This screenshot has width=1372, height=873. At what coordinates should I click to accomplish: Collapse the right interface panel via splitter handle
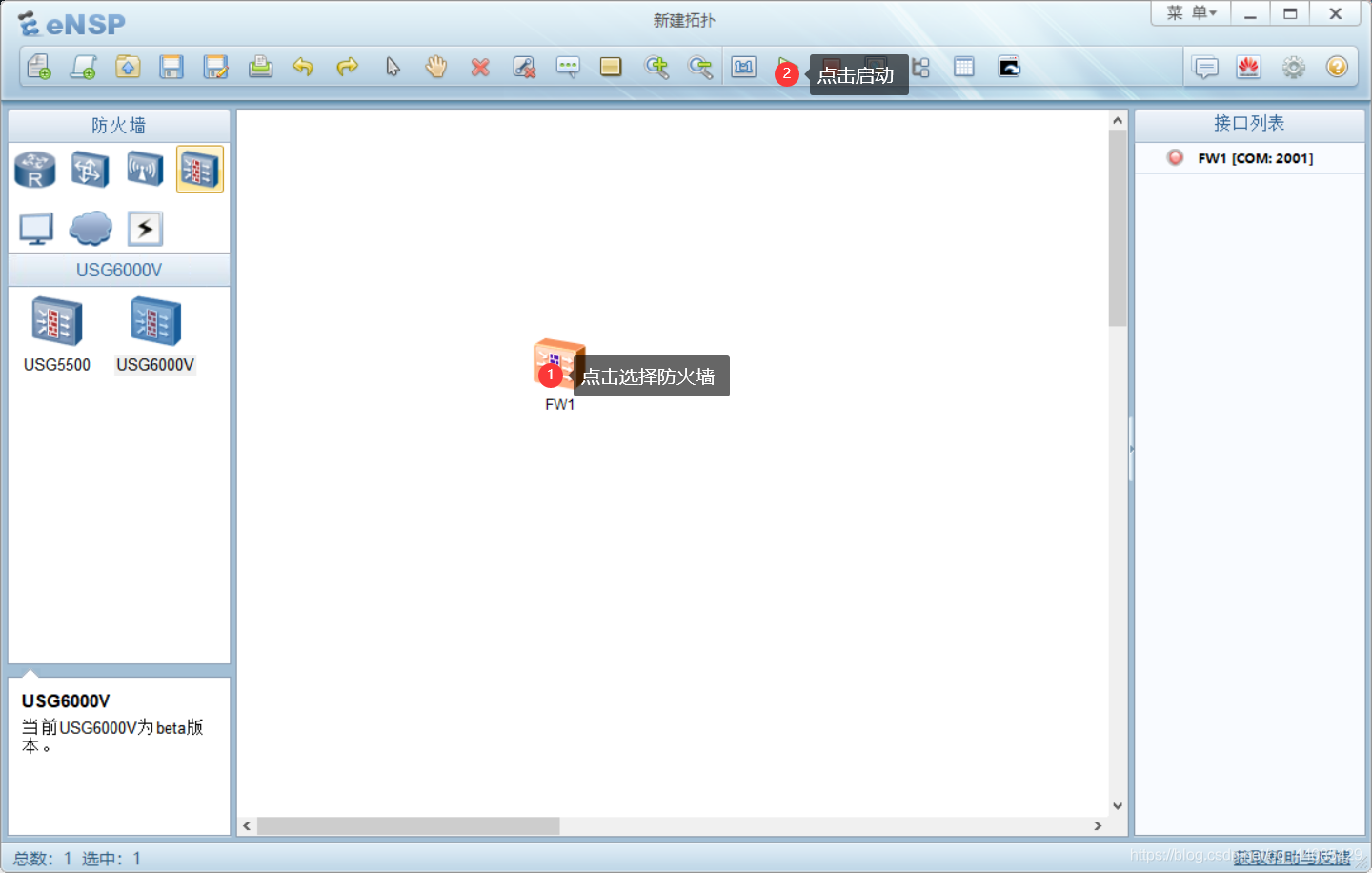[x=1131, y=449]
